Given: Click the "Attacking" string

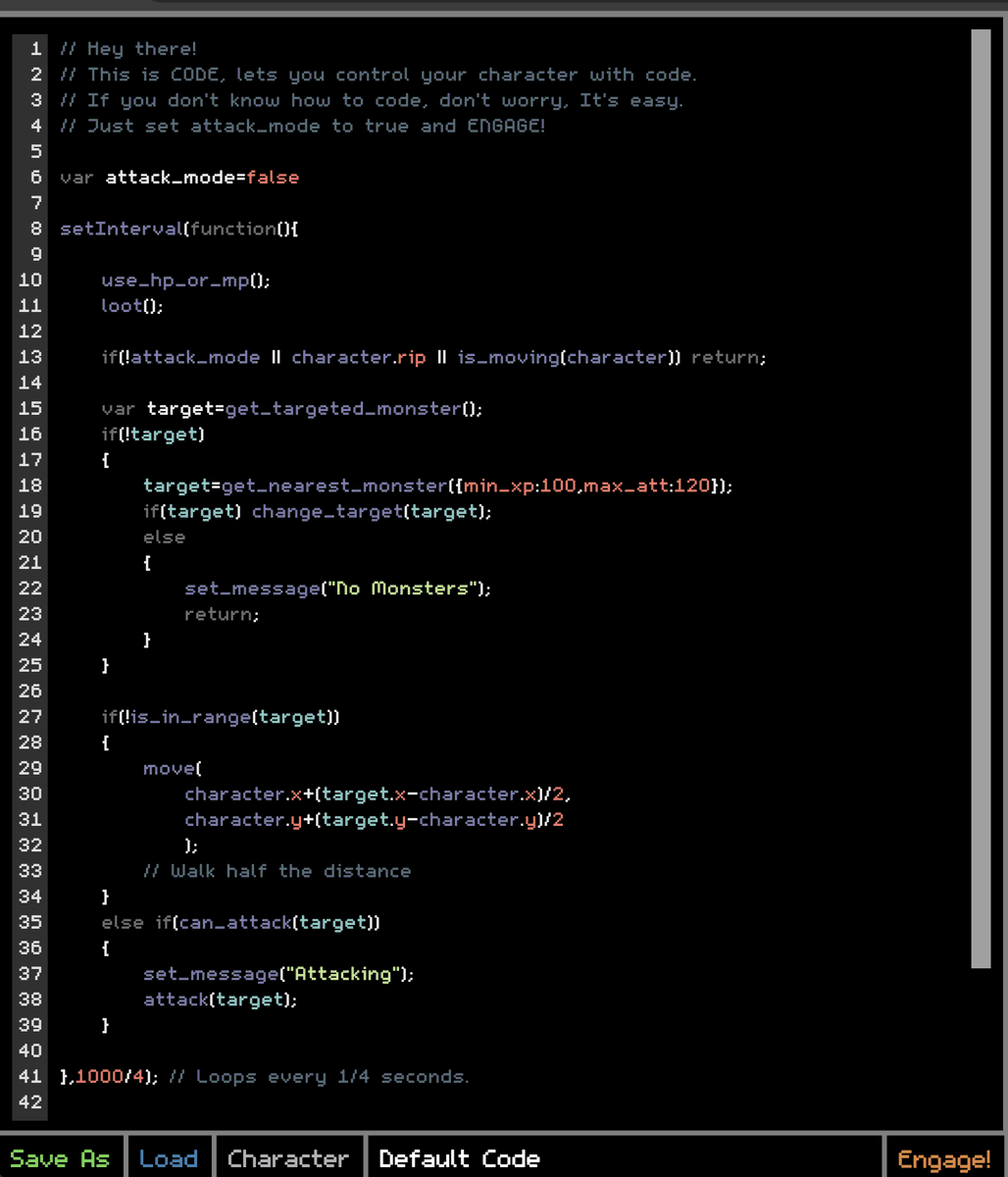Looking at the screenshot, I should click(344, 974).
